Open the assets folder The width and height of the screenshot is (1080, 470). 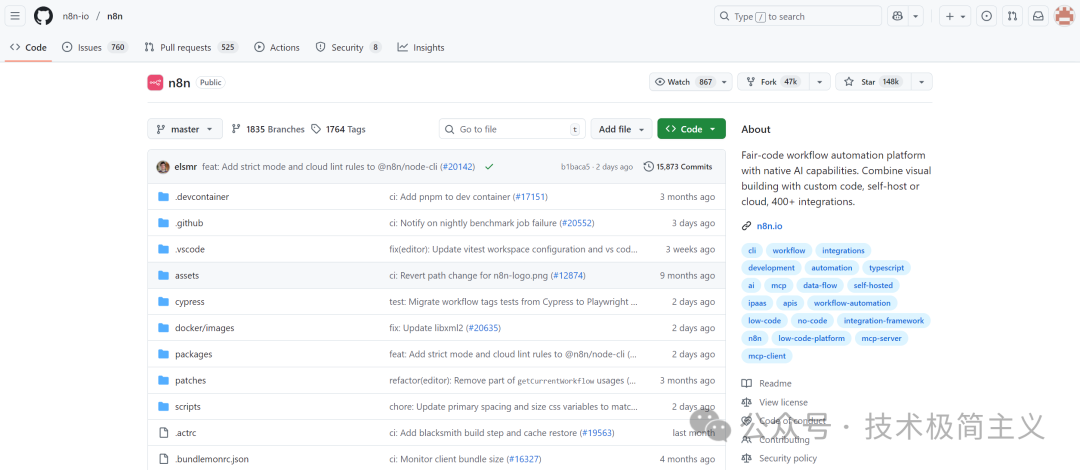pos(187,275)
